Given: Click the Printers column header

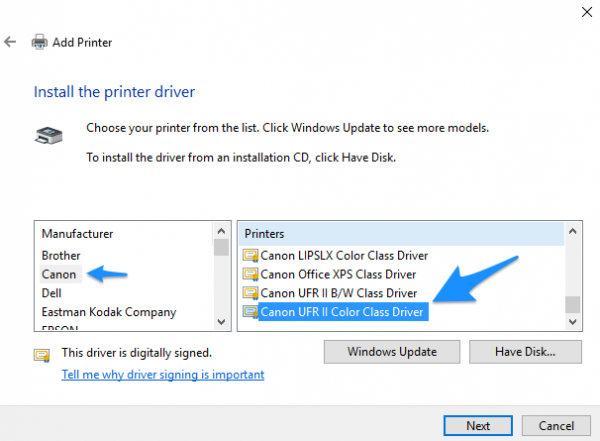Looking at the screenshot, I should tap(401, 234).
